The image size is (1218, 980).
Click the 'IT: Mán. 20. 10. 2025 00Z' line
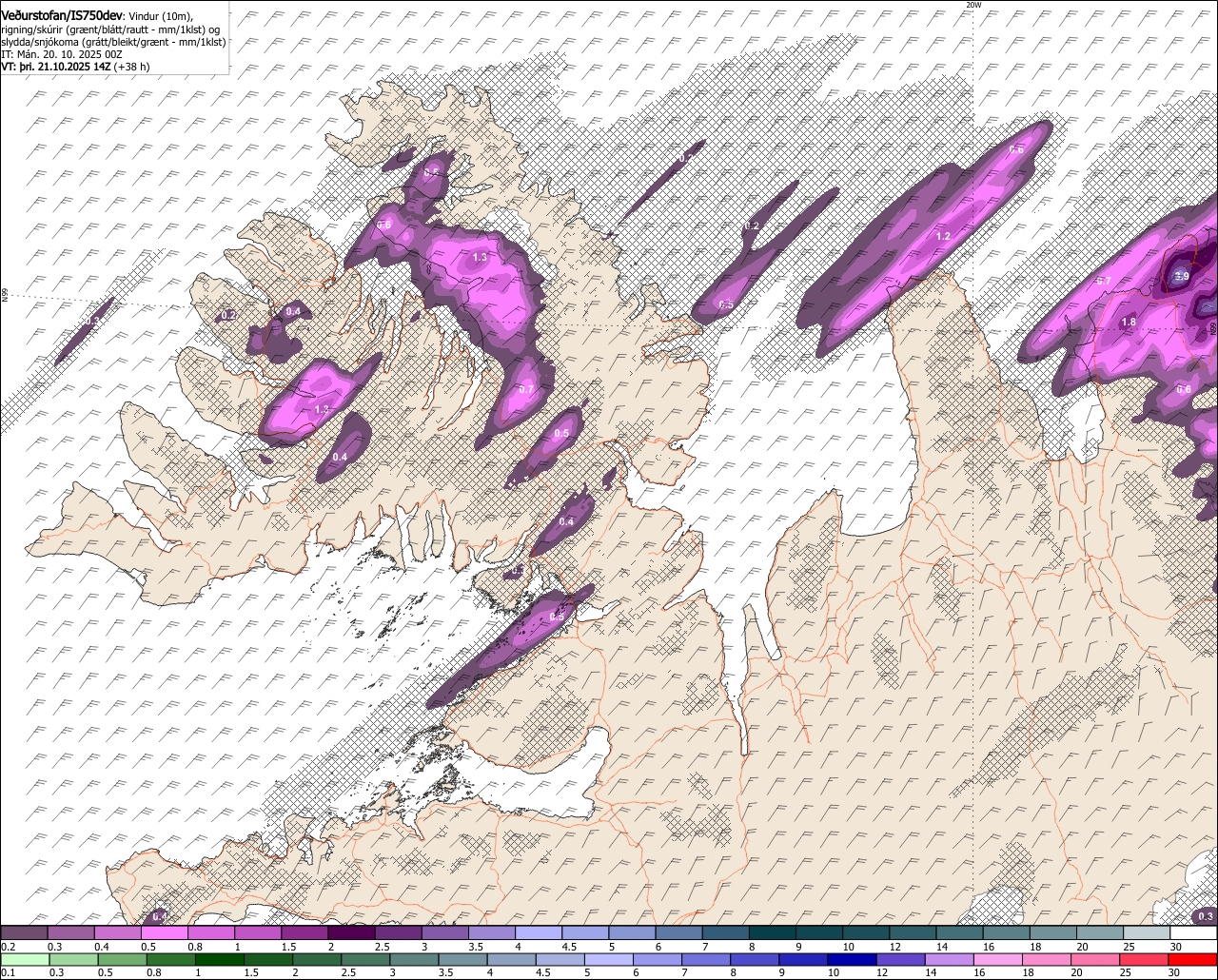(62, 54)
